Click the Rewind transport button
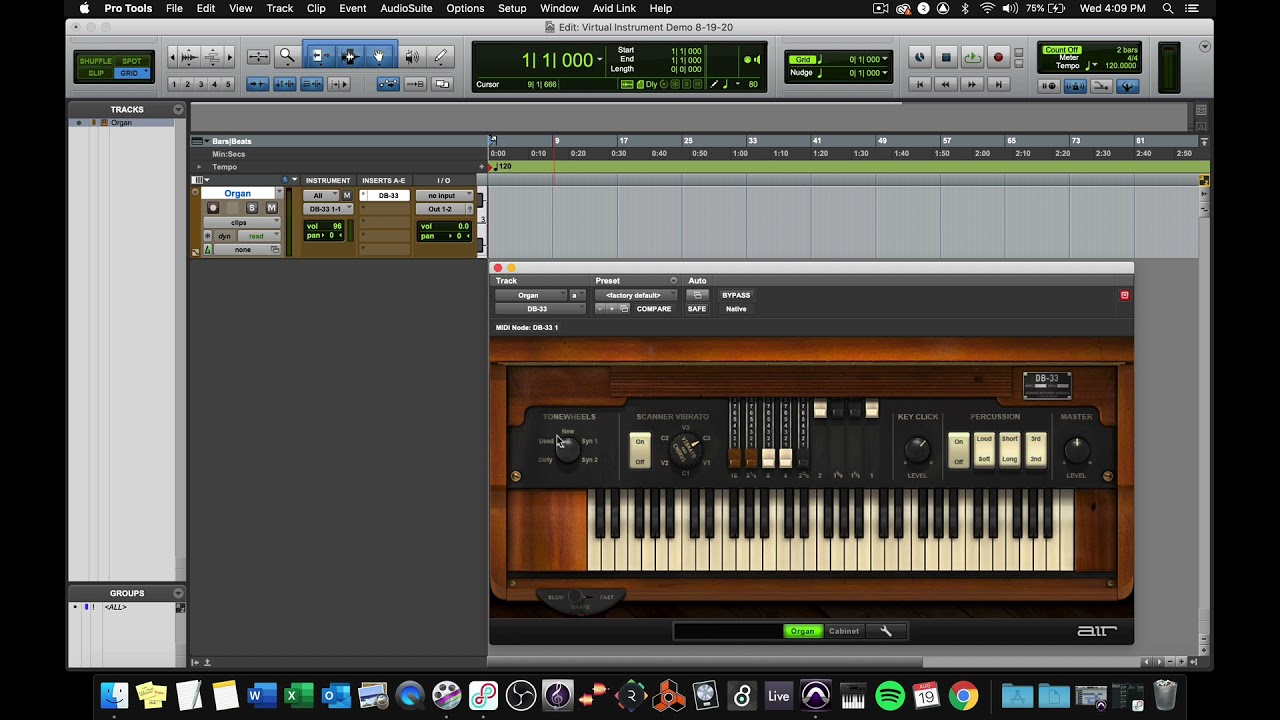 tap(946, 85)
